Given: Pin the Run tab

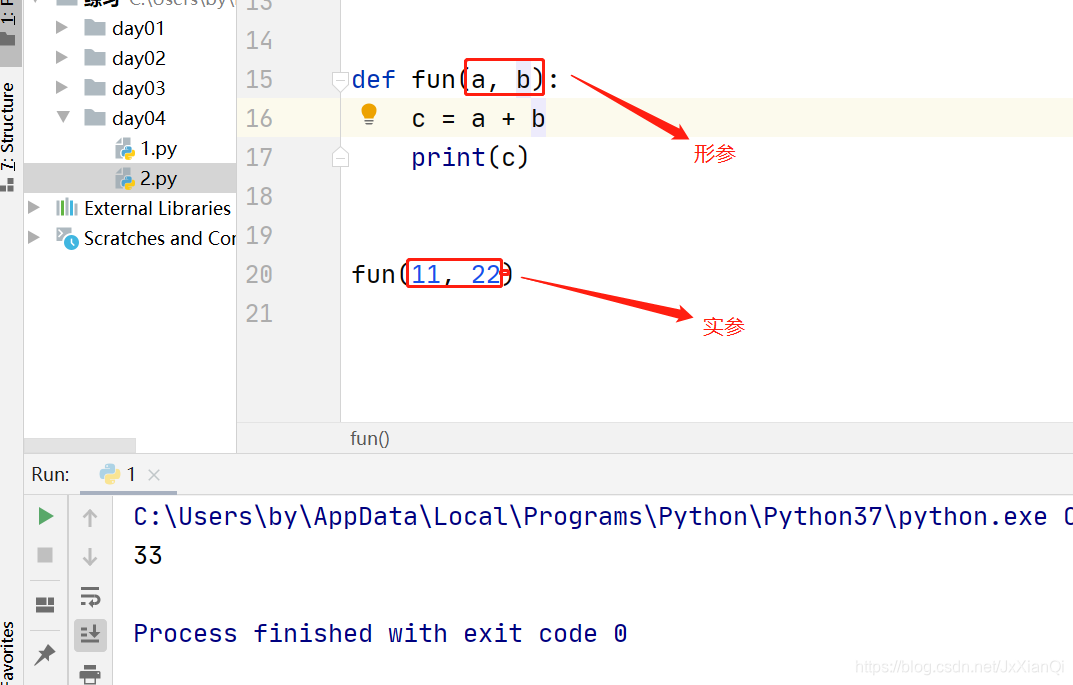Looking at the screenshot, I should 45,654.
